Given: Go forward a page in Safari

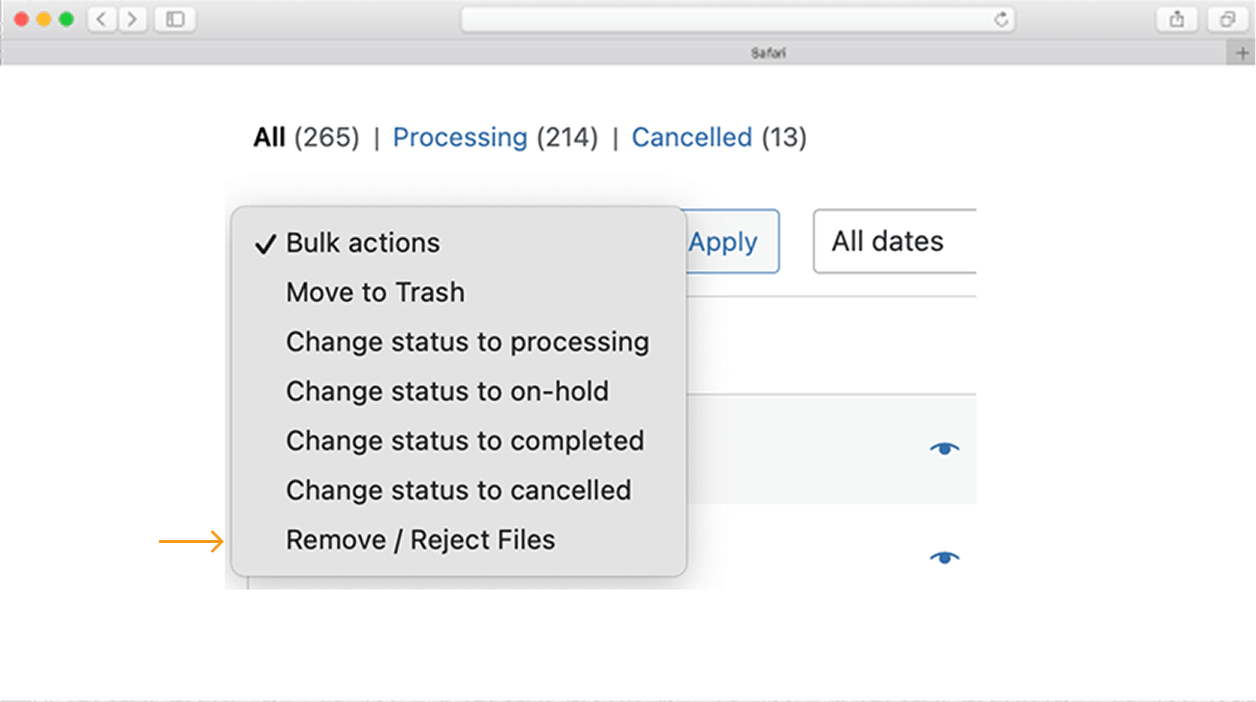Looking at the screenshot, I should pos(131,19).
